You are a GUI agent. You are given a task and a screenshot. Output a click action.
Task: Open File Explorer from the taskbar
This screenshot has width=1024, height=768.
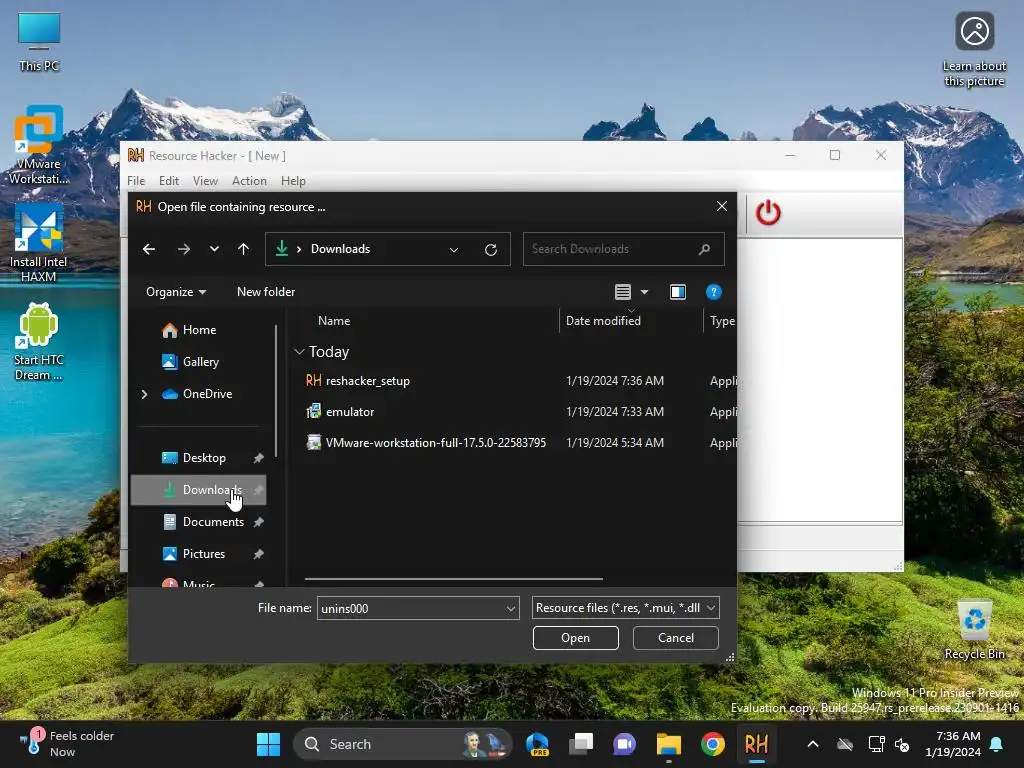(x=669, y=744)
